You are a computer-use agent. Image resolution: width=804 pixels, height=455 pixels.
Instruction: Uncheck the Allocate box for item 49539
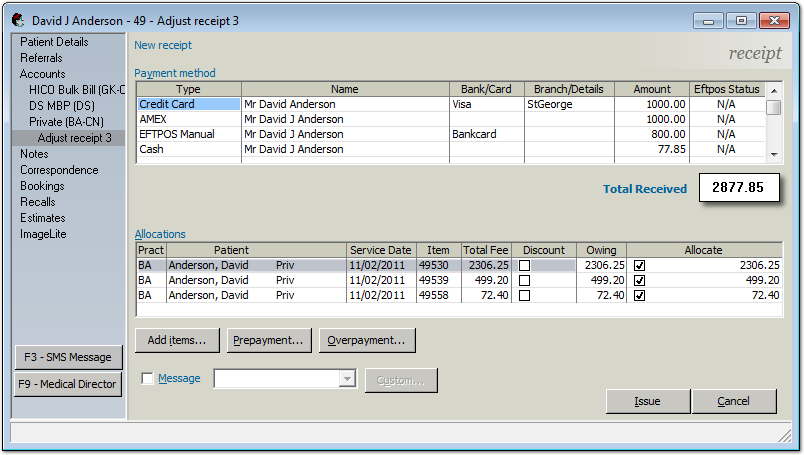640,281
